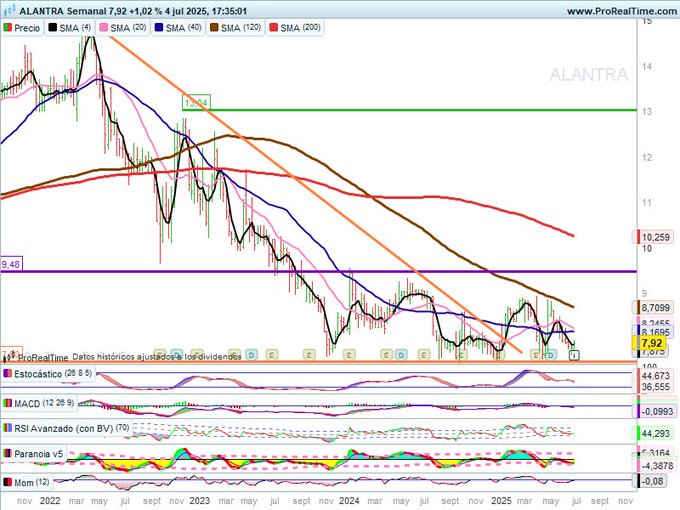Click the D dividend marker near May 2024

tap(401, 355)
